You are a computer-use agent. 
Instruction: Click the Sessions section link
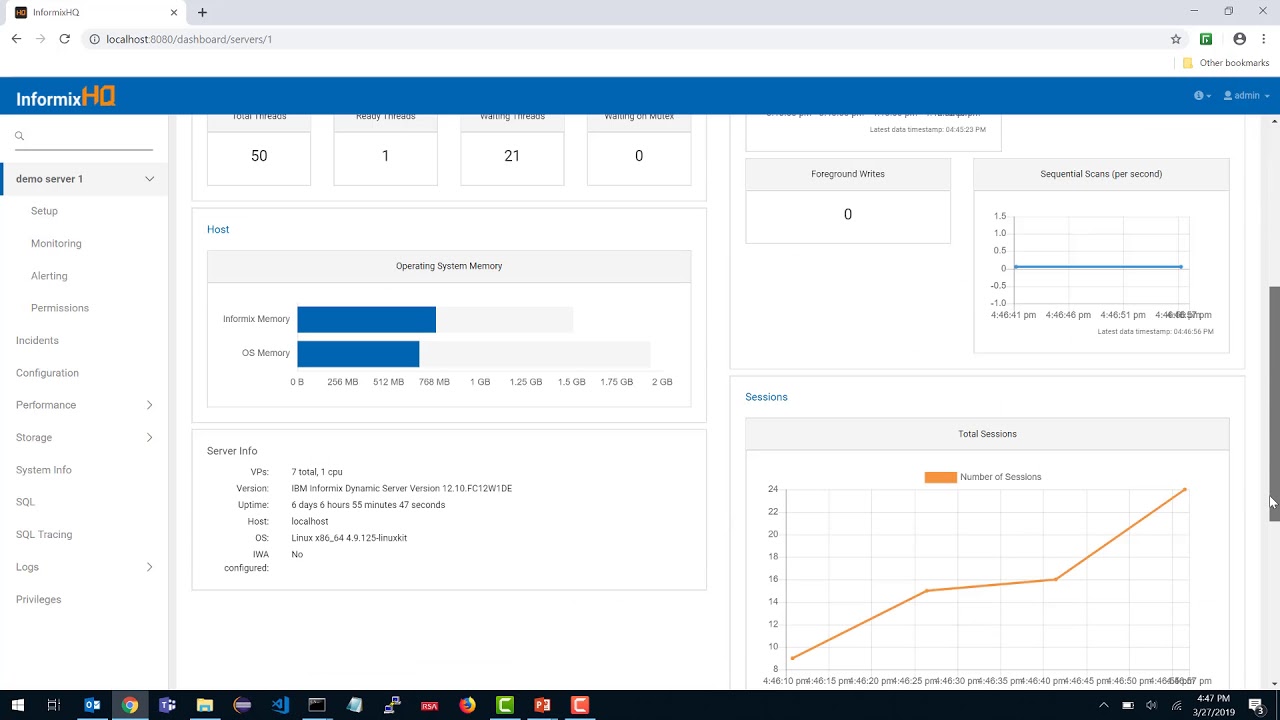766,397
